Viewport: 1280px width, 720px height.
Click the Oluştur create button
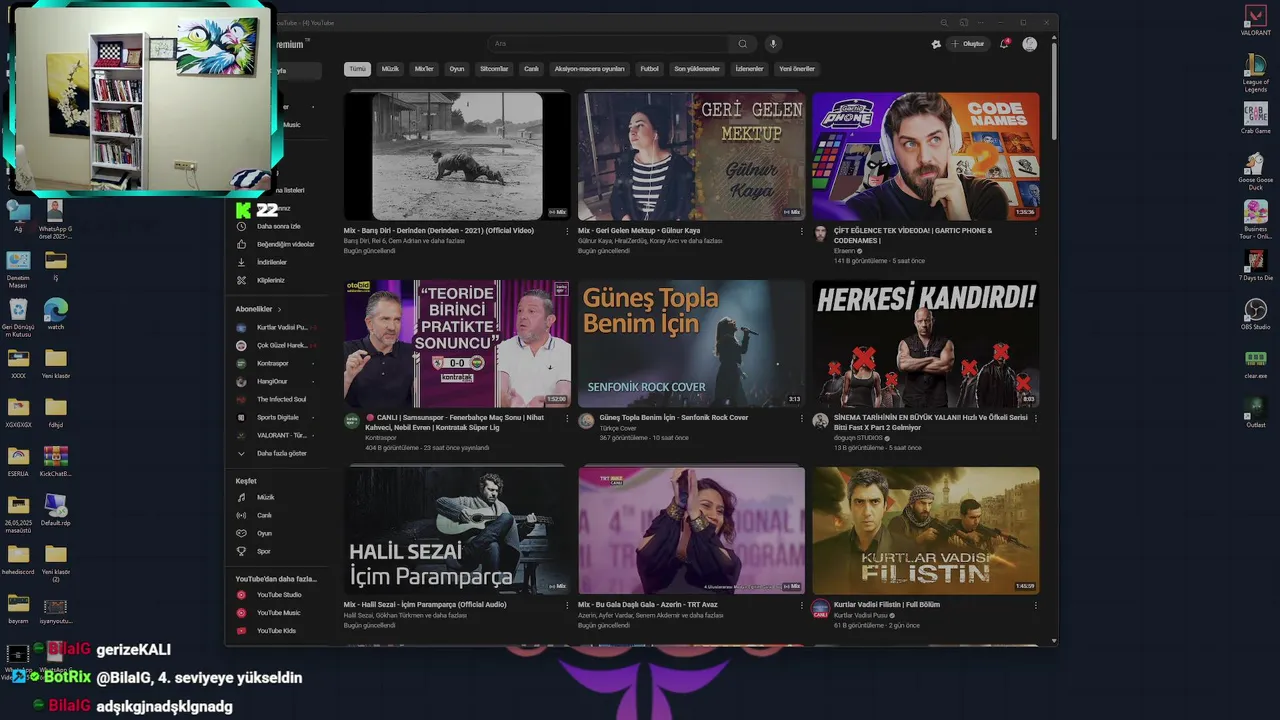[968, 44]
